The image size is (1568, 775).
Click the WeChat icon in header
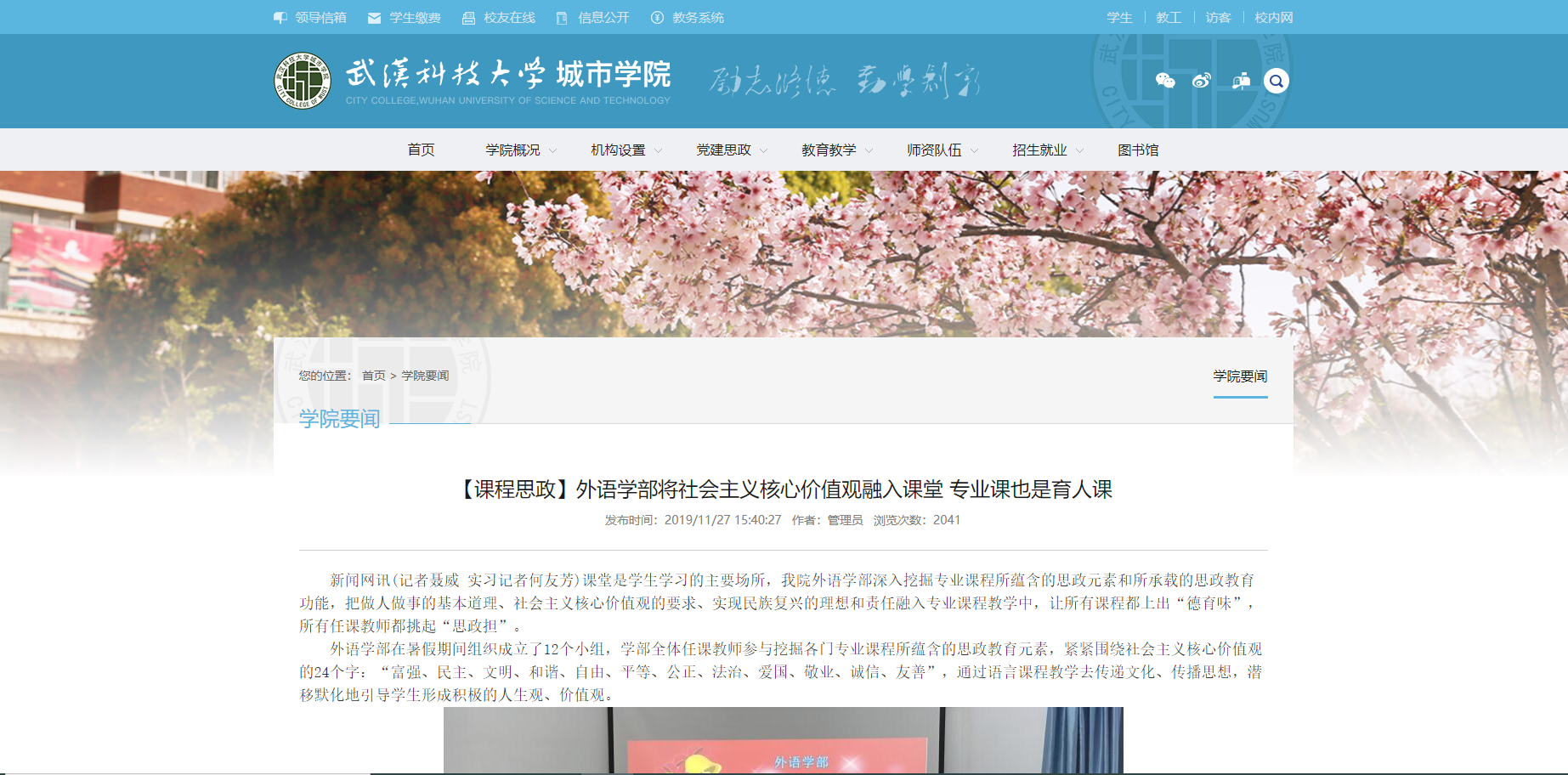tap(1165, 81)
